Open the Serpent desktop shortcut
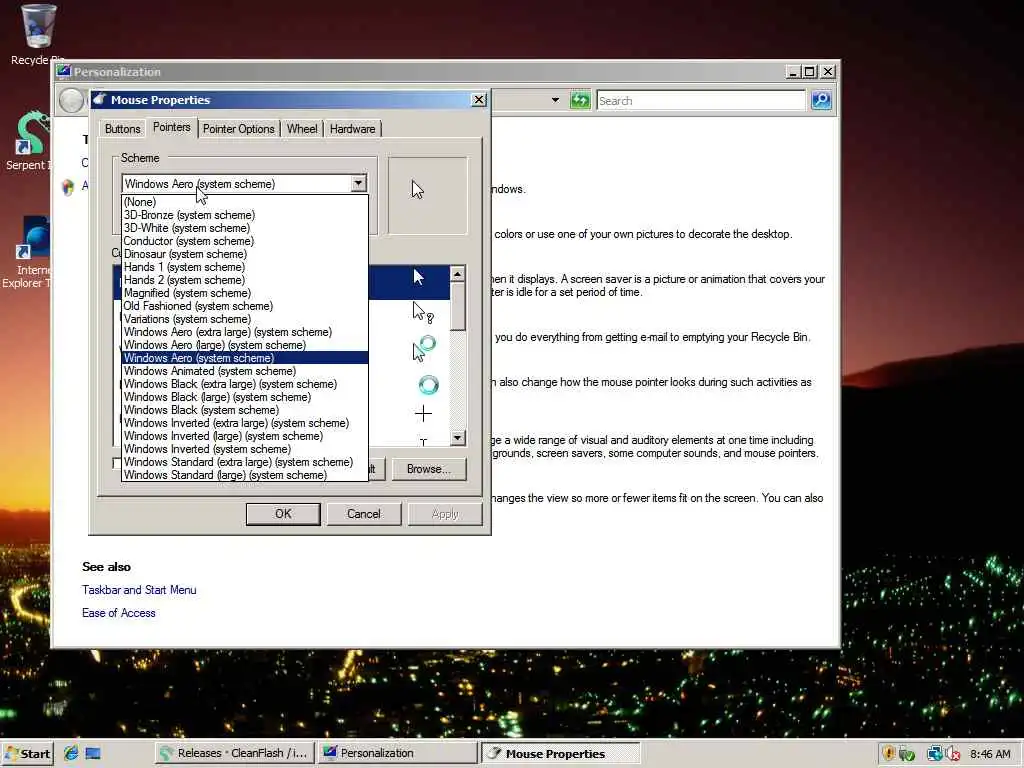Viewport: 1024px width, 768px height. (x=29, y=141)
